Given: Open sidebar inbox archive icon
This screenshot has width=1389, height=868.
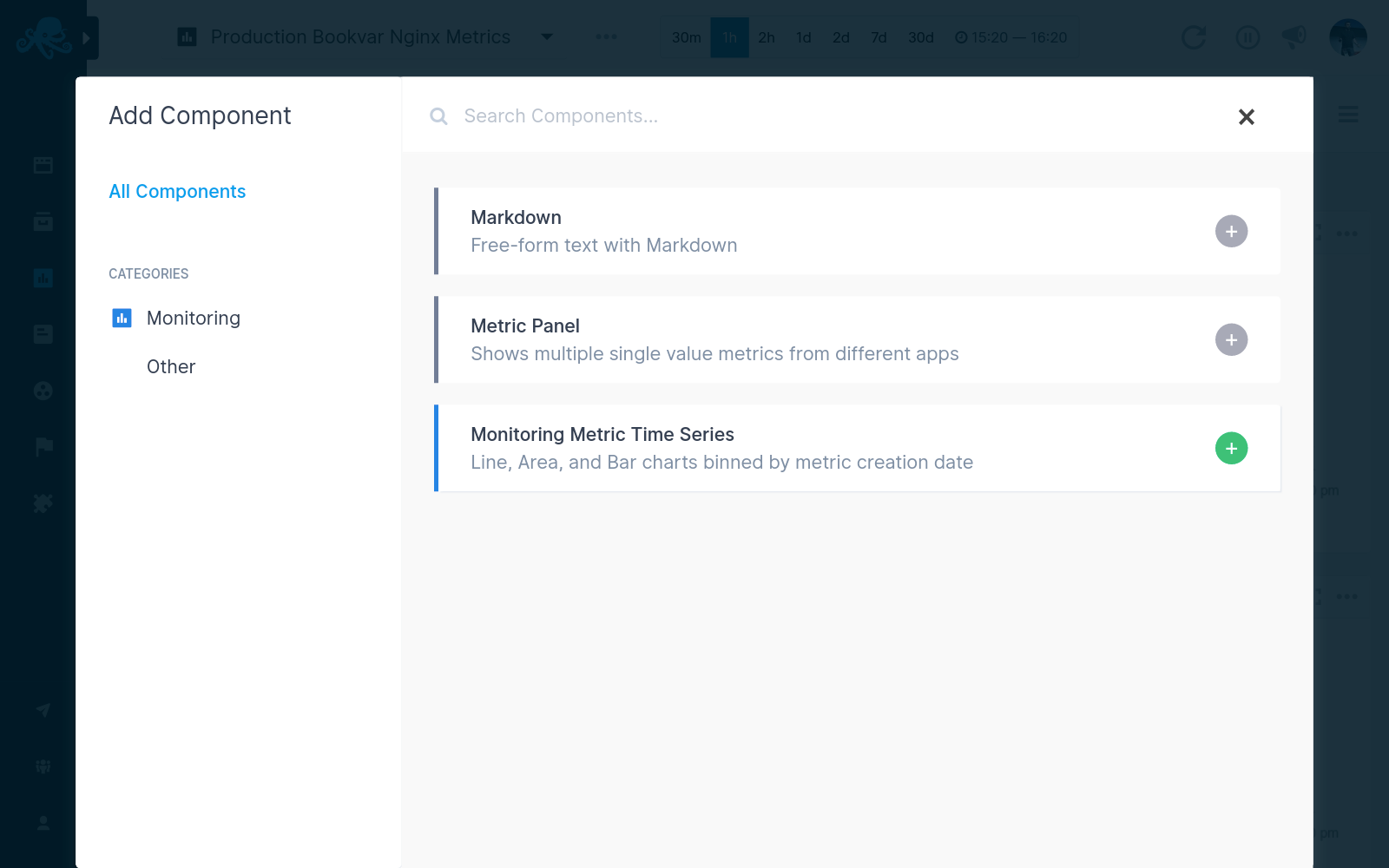Looking at the screenshot, I should click(43, 222).
